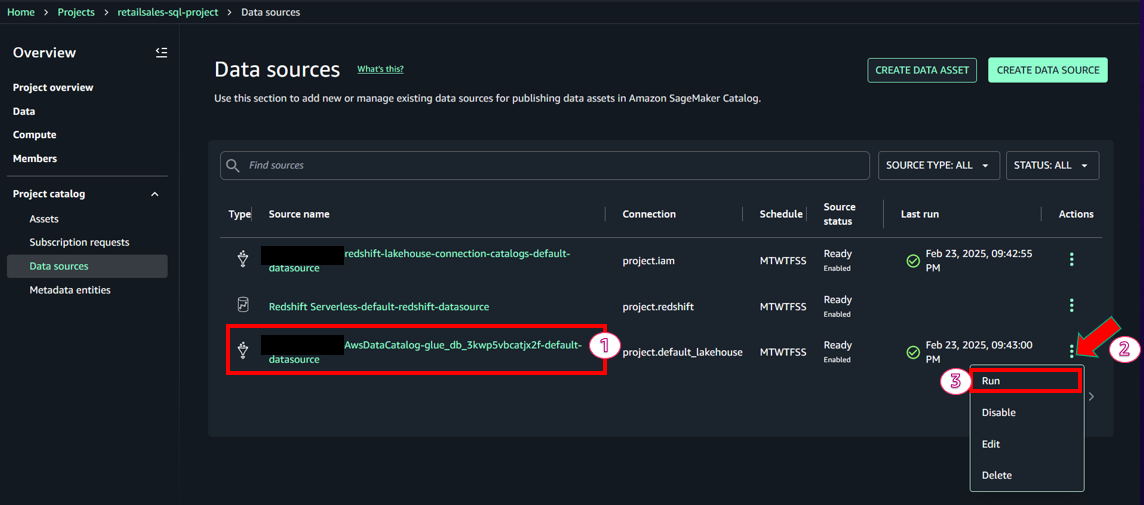This screenshot has height=505, width=1144.
Task: Open Subscription requests in sidebar
Action: 79,242
